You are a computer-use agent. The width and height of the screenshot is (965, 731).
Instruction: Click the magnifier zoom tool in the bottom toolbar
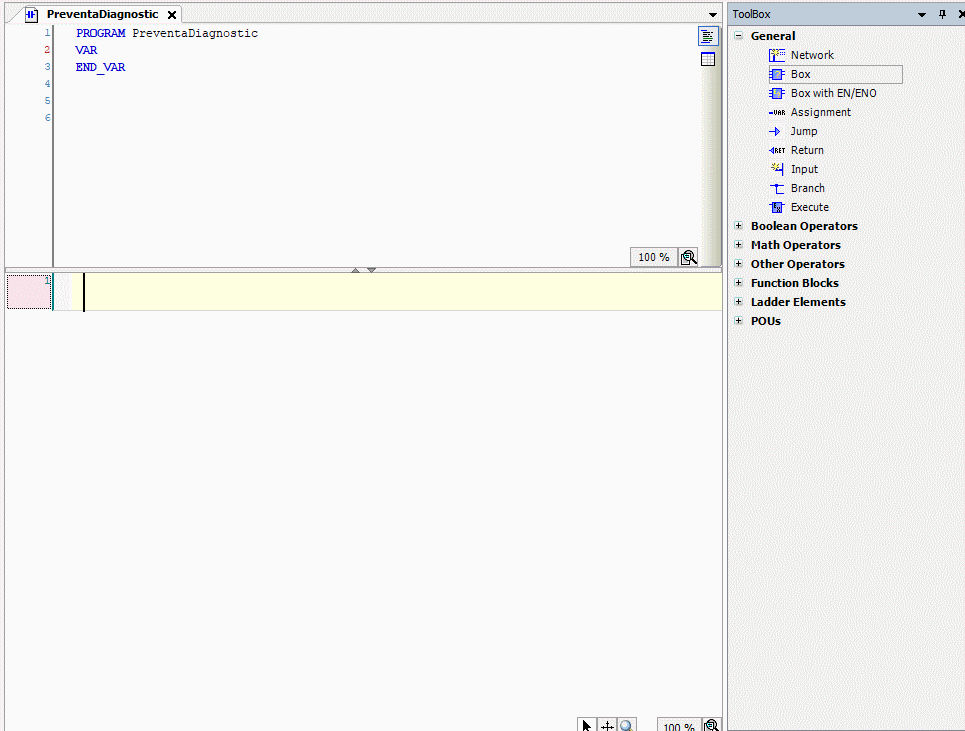click(x=626, y=726)
